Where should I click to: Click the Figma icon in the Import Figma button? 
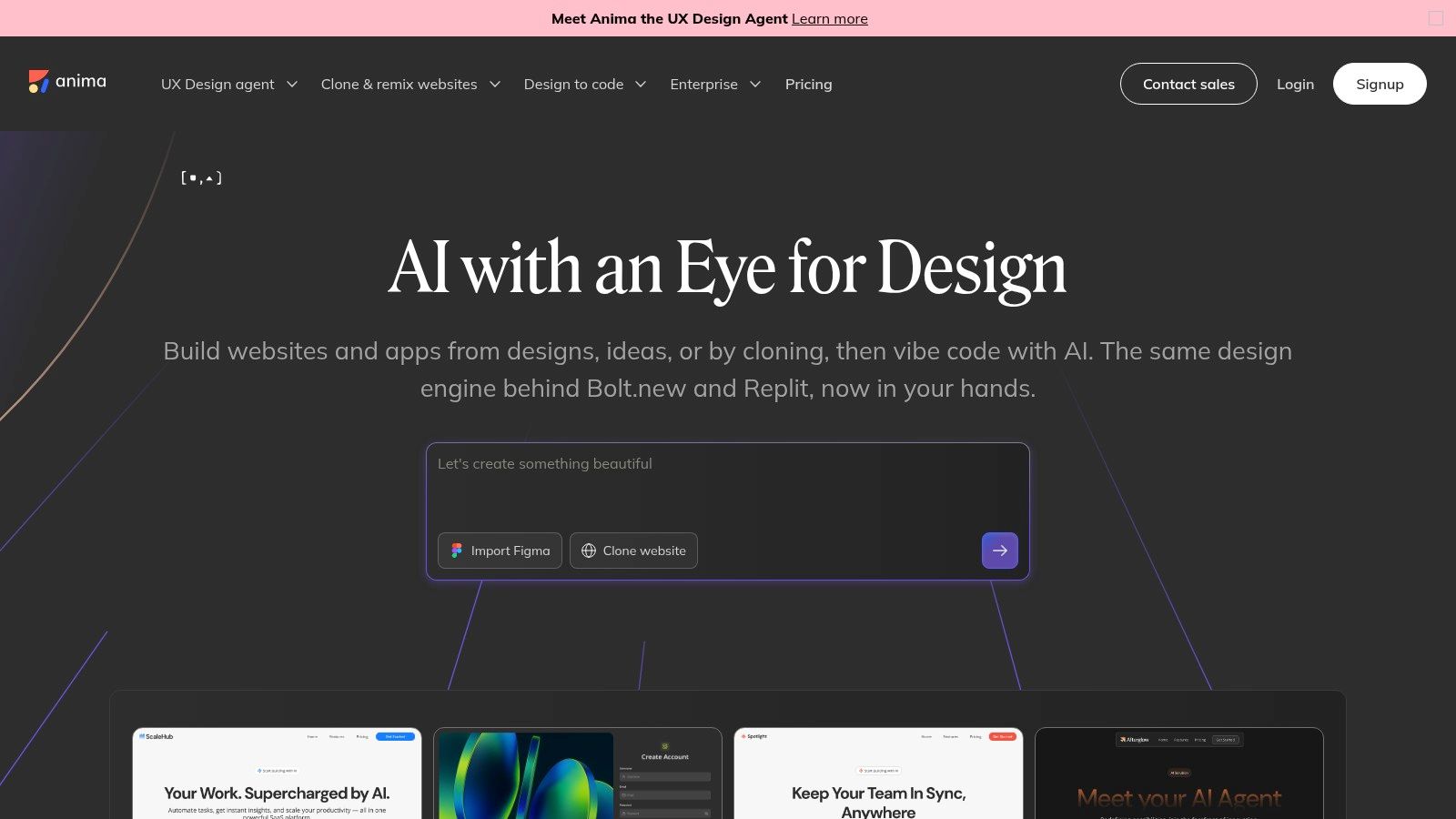click(x=457, y=551)
